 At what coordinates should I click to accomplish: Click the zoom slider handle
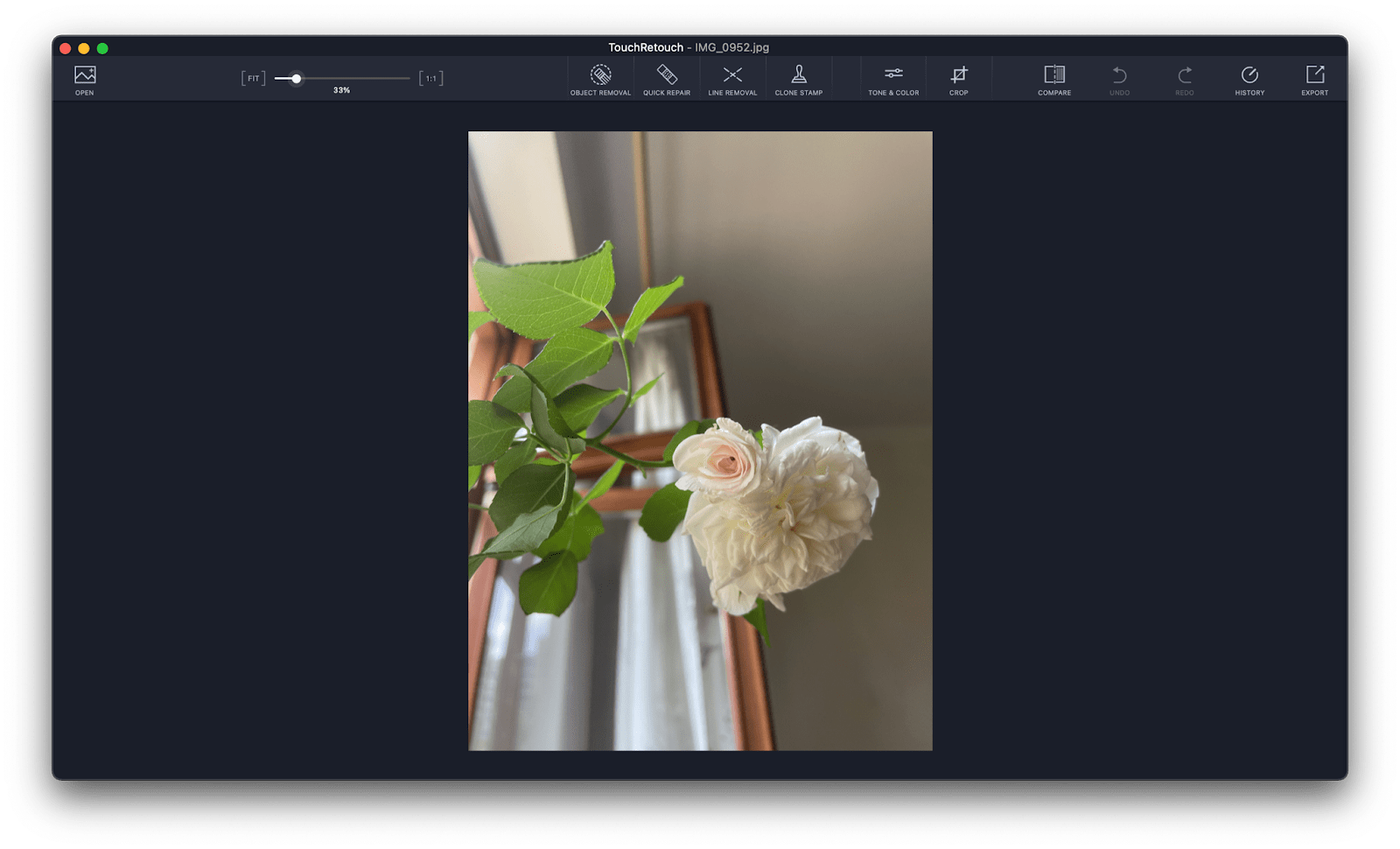[297, 78]
